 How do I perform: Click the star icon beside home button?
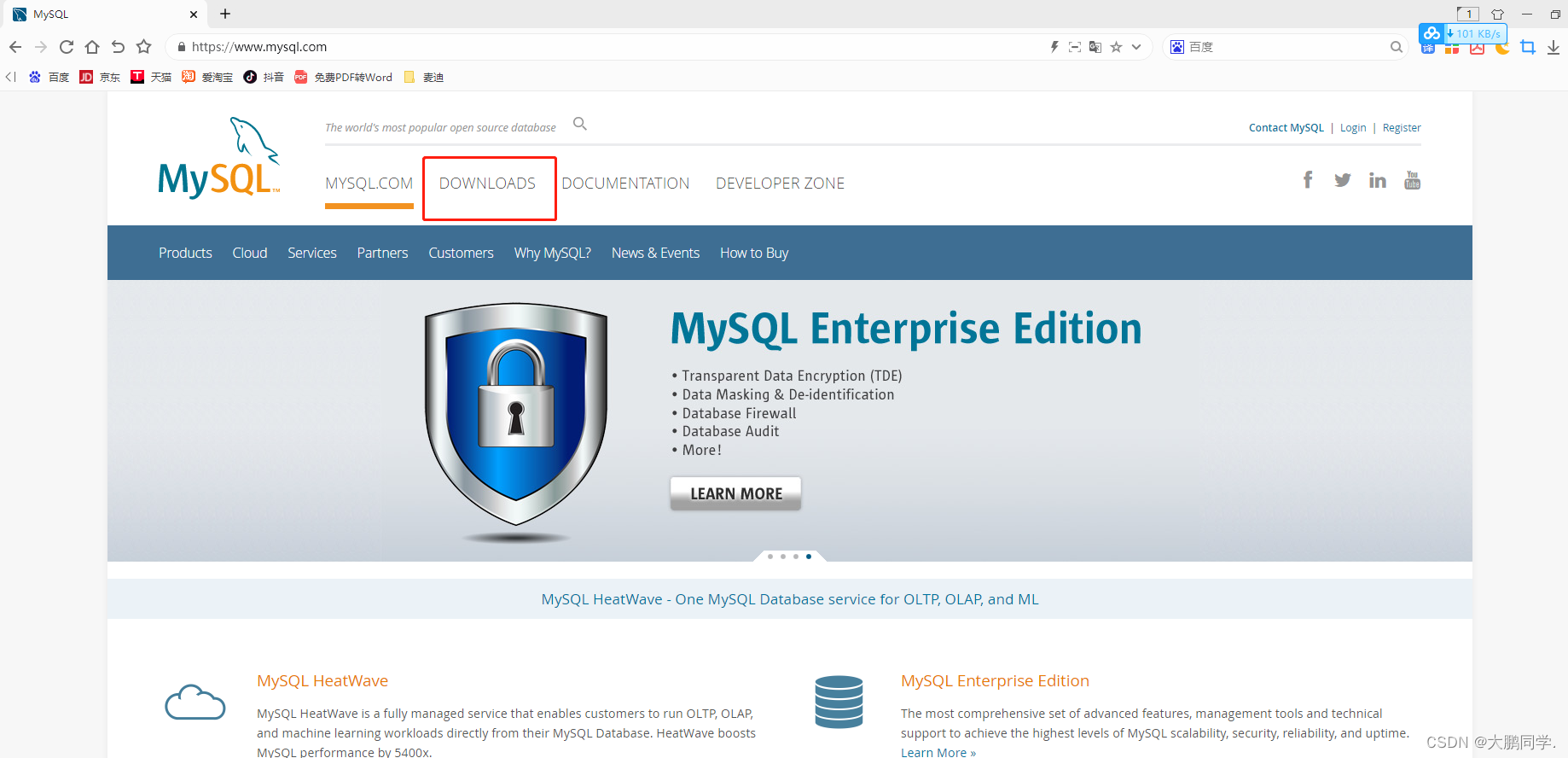(x=144, y=47)
